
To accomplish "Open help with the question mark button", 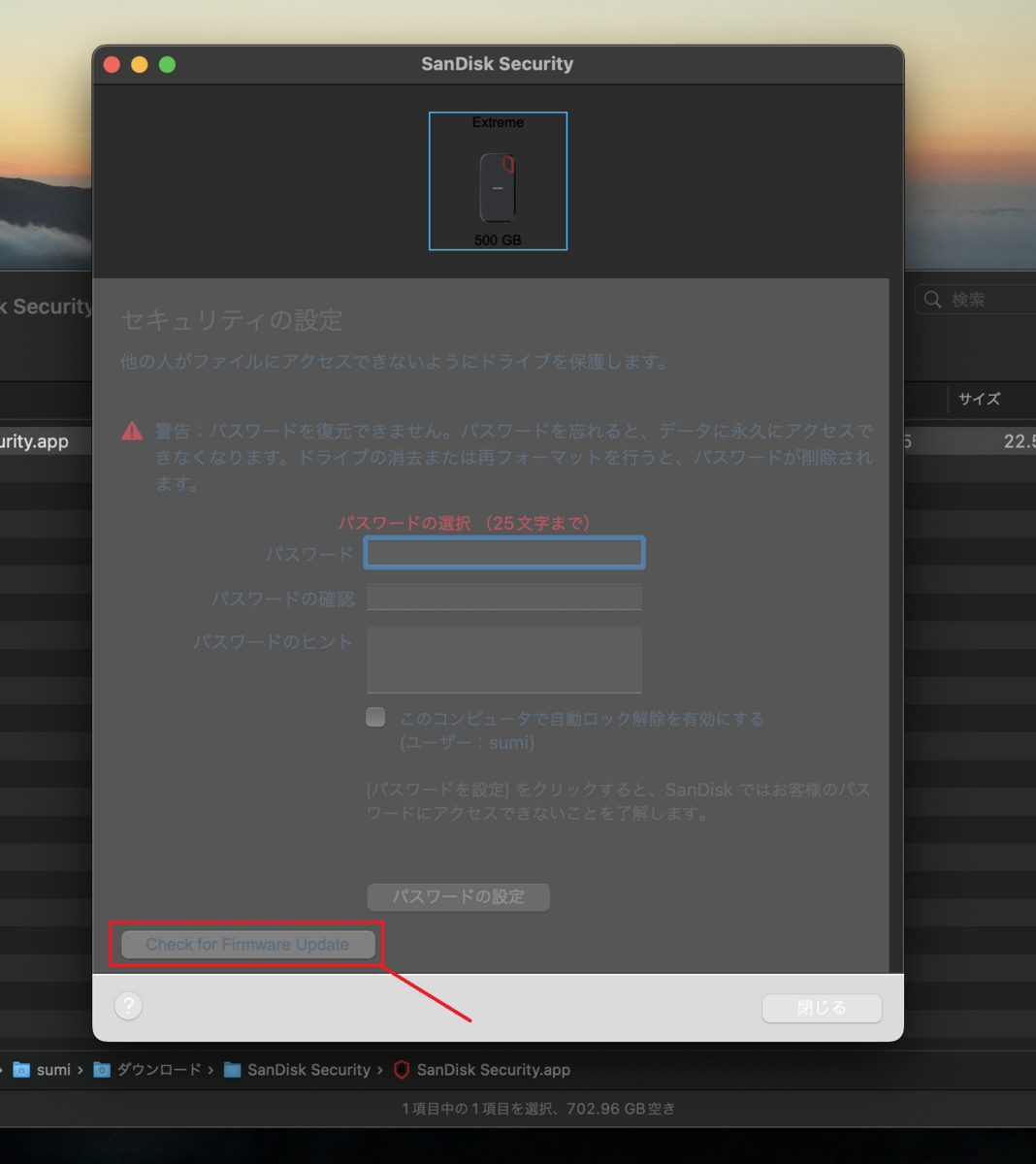I will (128, 1006).
